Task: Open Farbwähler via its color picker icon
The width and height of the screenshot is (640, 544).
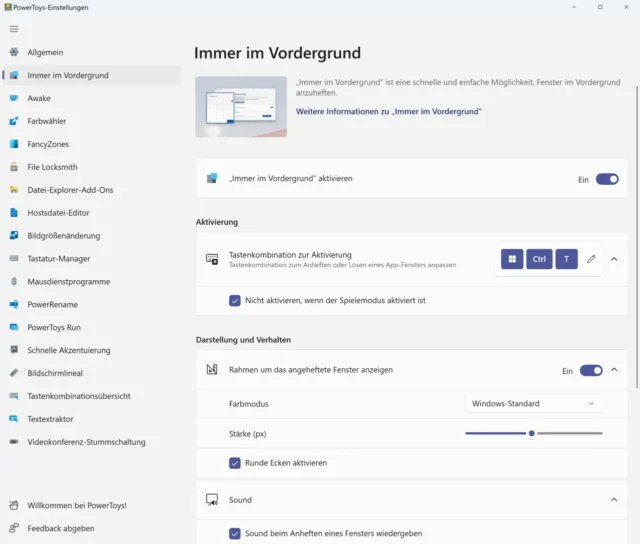Action: [15, 121]
